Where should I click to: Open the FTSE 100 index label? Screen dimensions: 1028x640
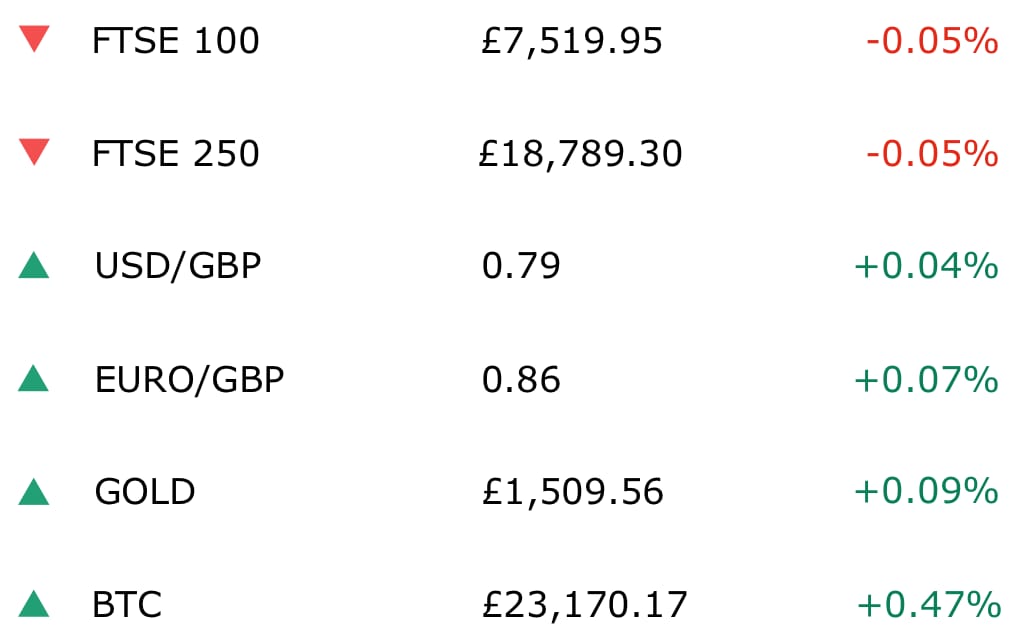point(176,41)
